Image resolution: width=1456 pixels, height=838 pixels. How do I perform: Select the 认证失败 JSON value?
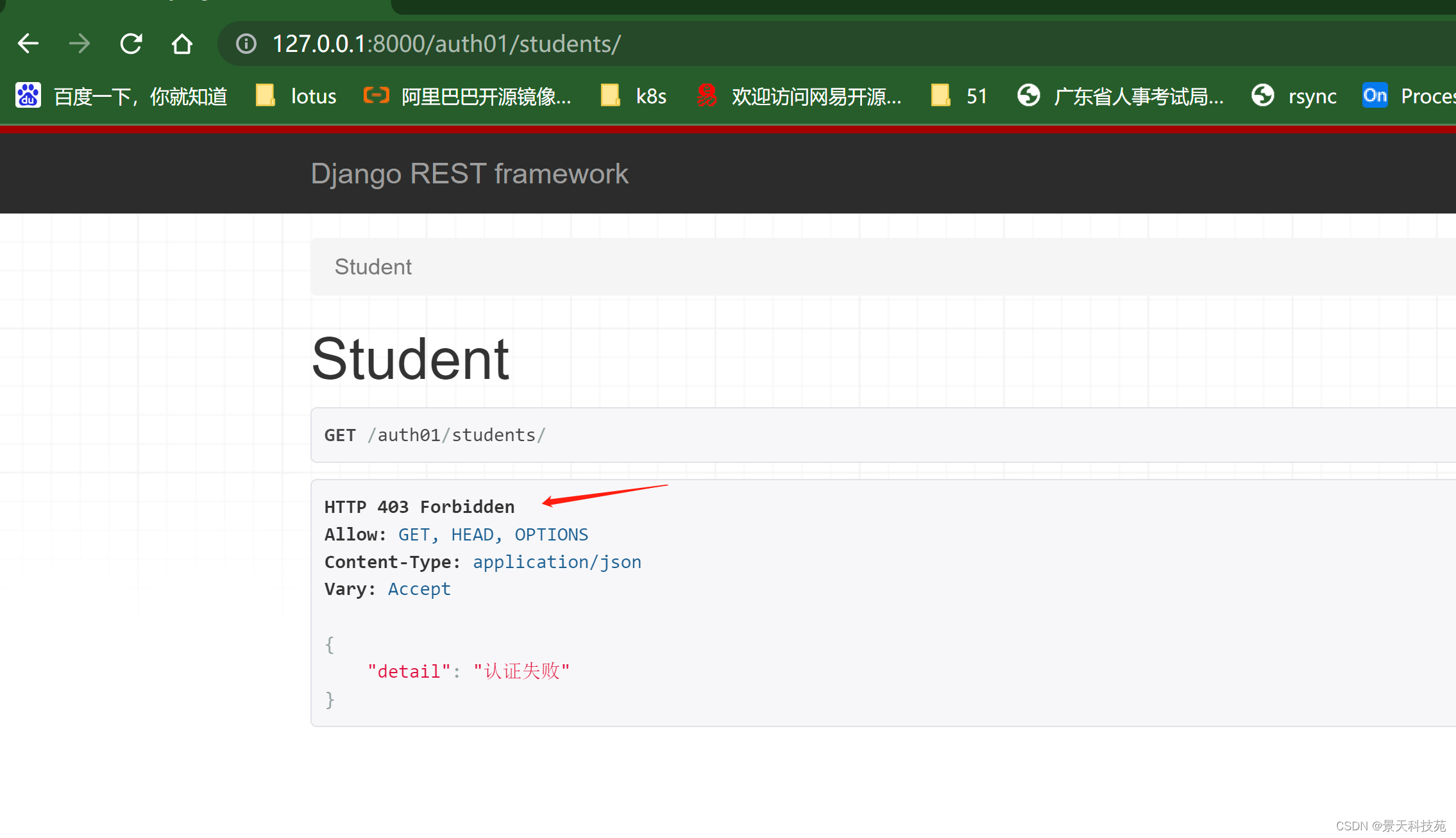[521, 671]
